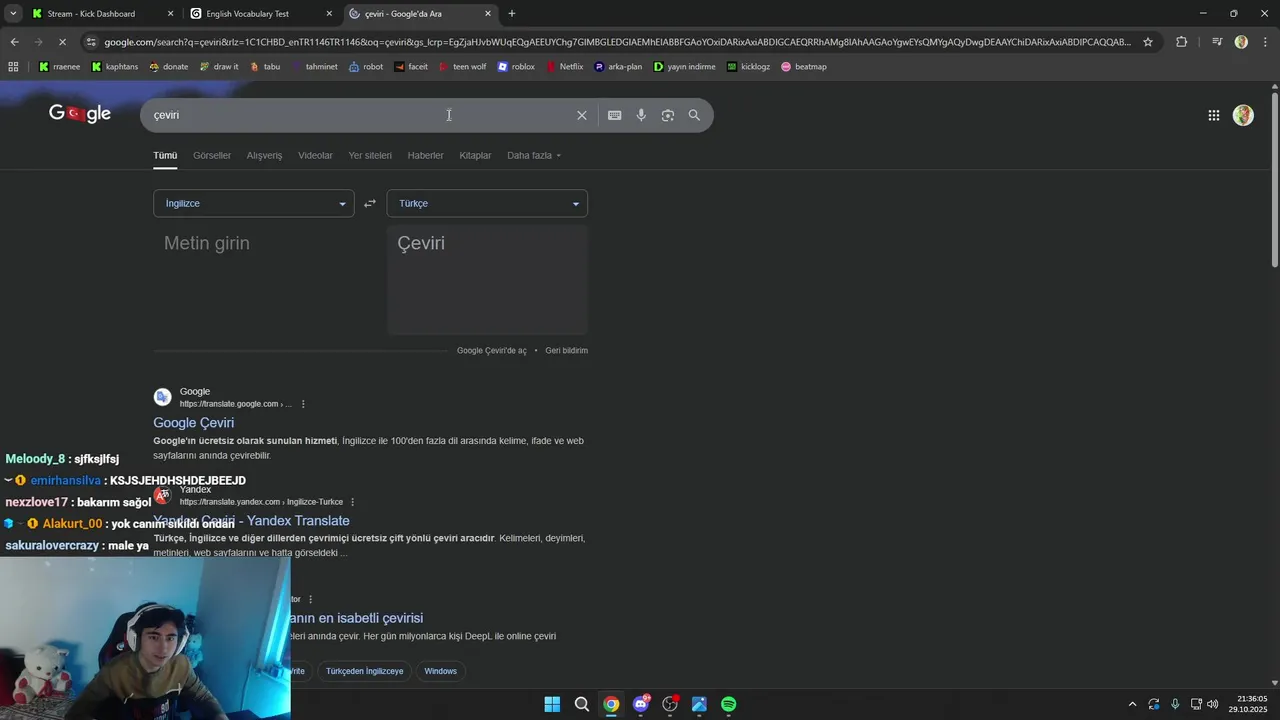Screen dimensions: 1280x720
Task: Open the donate bookmark
Action: (168, 67)
